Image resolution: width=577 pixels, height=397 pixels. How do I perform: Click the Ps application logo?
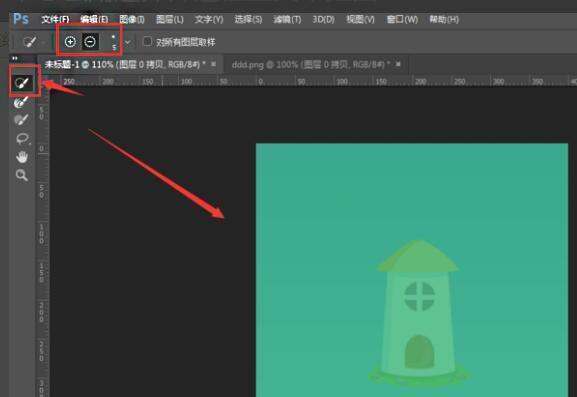point(21,19)
